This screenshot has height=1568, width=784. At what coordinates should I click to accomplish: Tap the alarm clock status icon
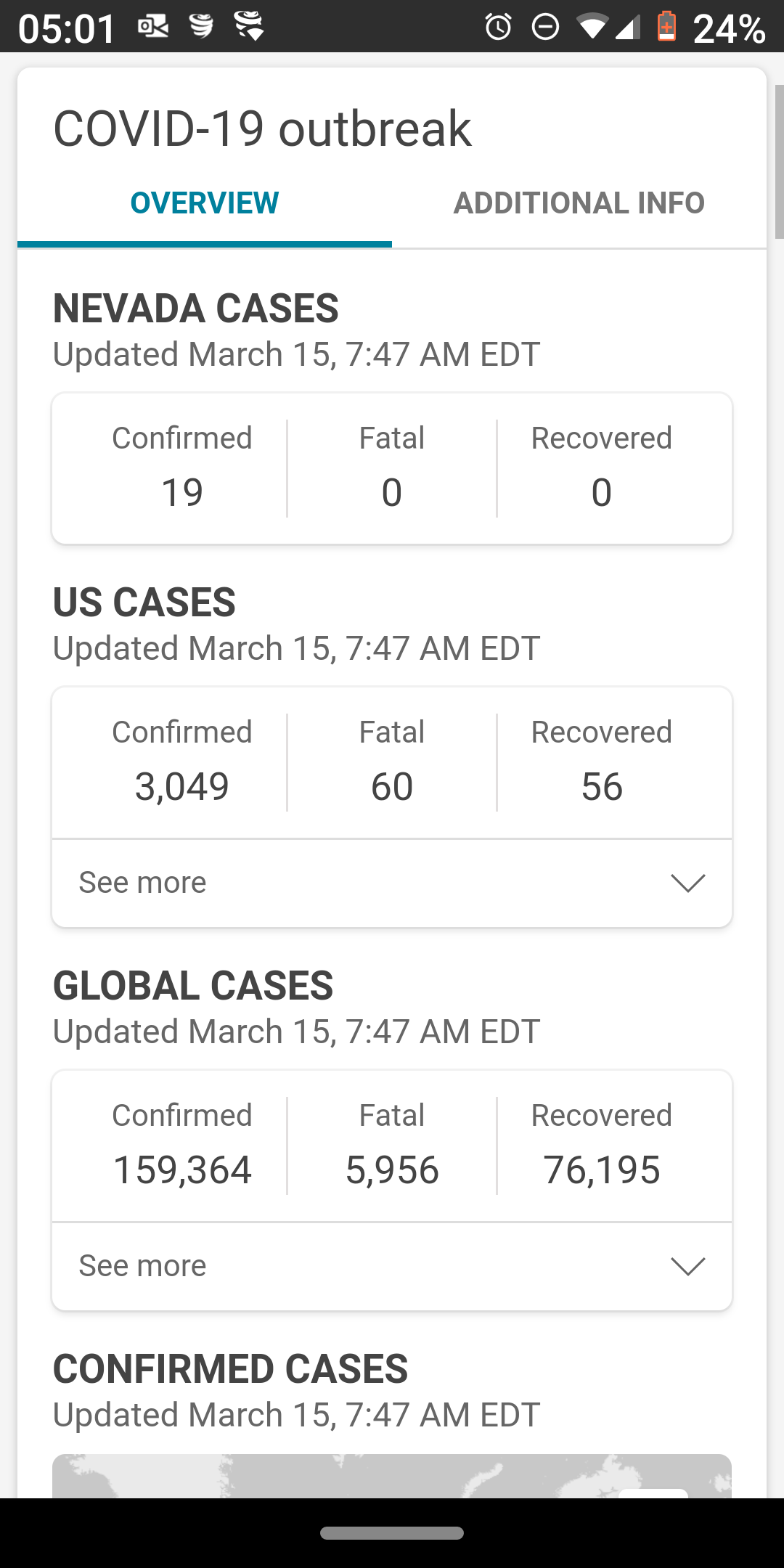coord(498,28)
